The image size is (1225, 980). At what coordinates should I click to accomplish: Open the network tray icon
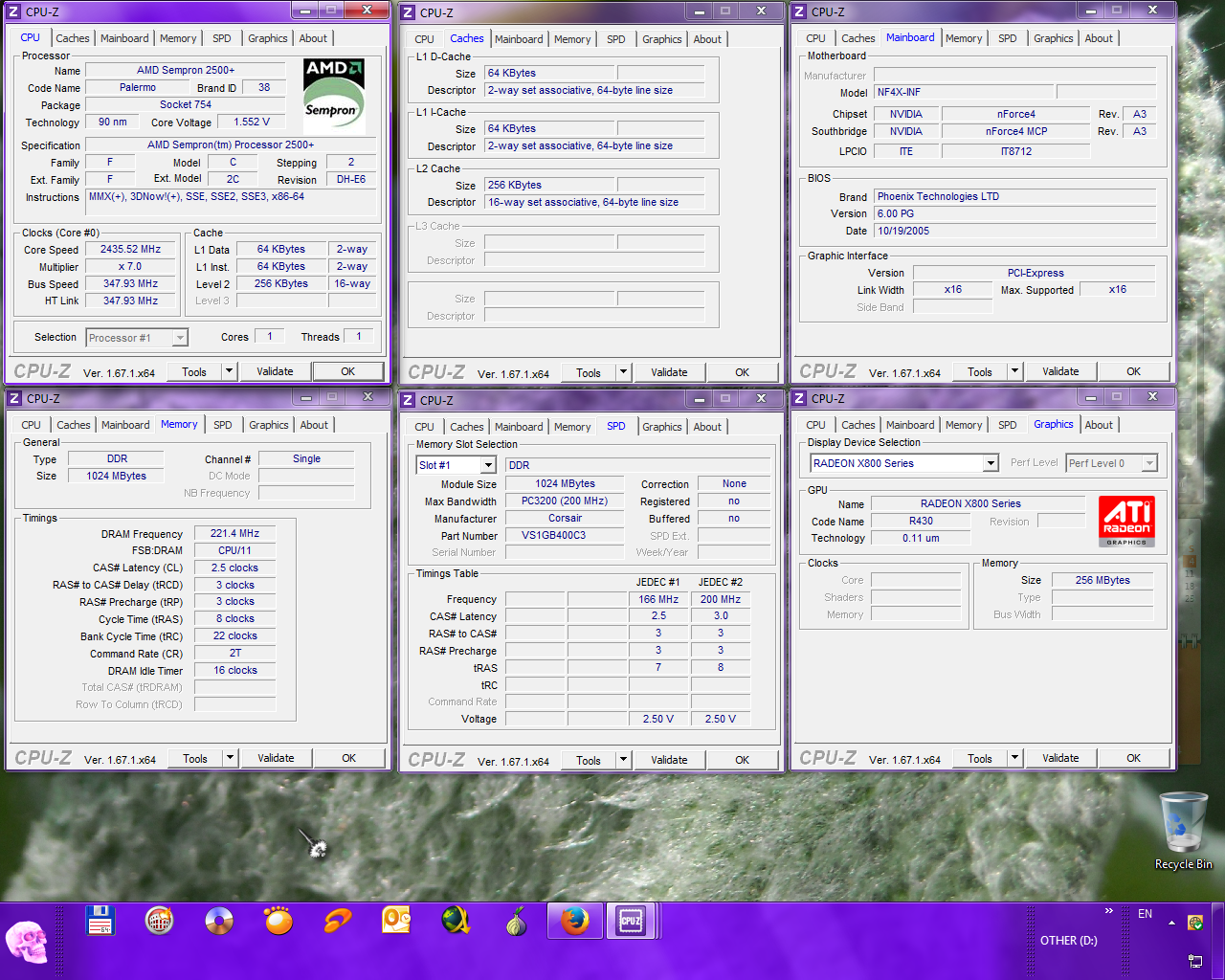click(x=1195, y=960)
